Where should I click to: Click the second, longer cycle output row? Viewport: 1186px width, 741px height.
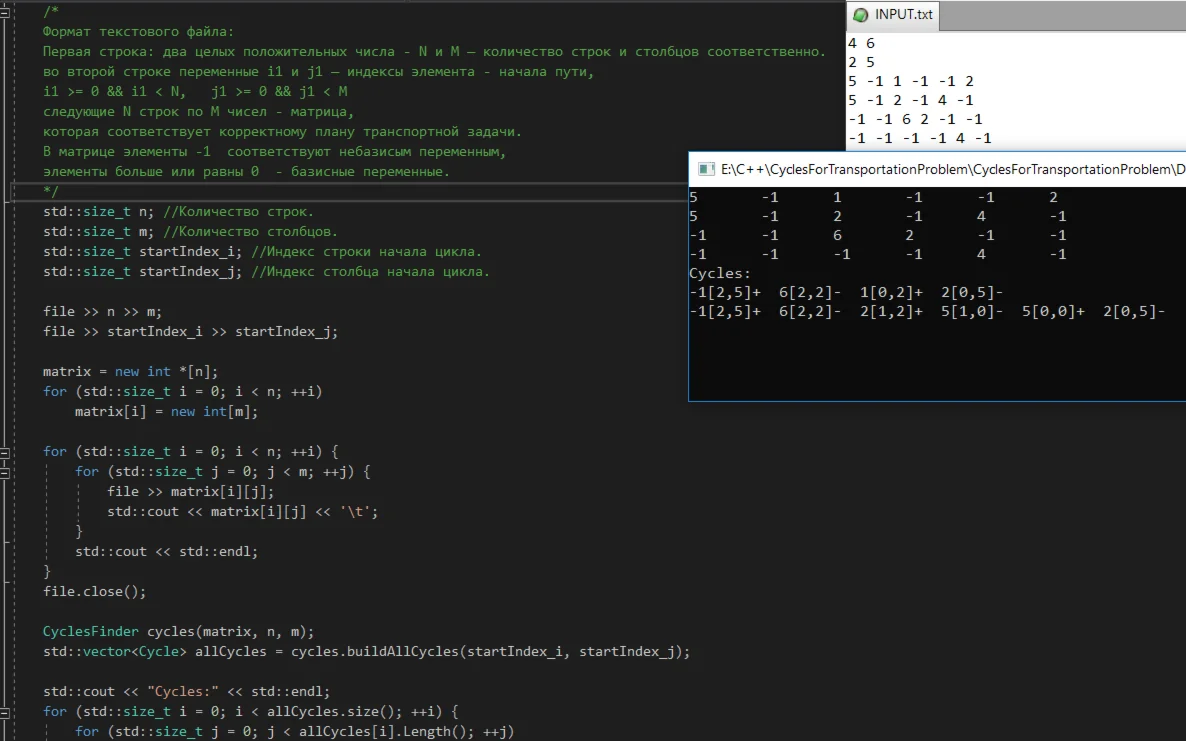(x=926, y=312)
